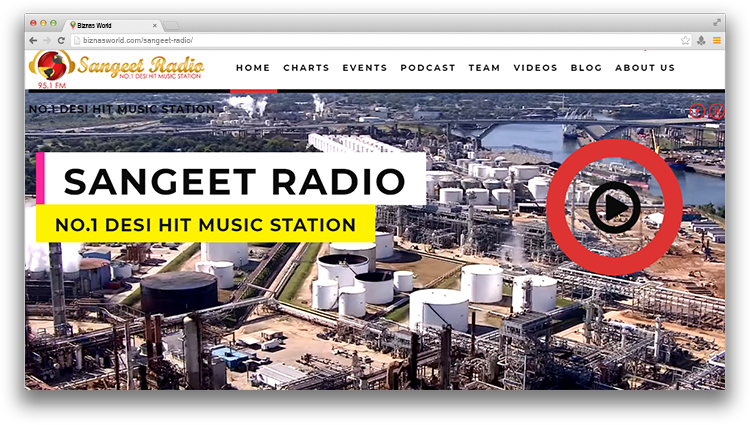The image size is (750, 425).
Task: Select the Biznas World tab
Action: click(x=113, y=25)
